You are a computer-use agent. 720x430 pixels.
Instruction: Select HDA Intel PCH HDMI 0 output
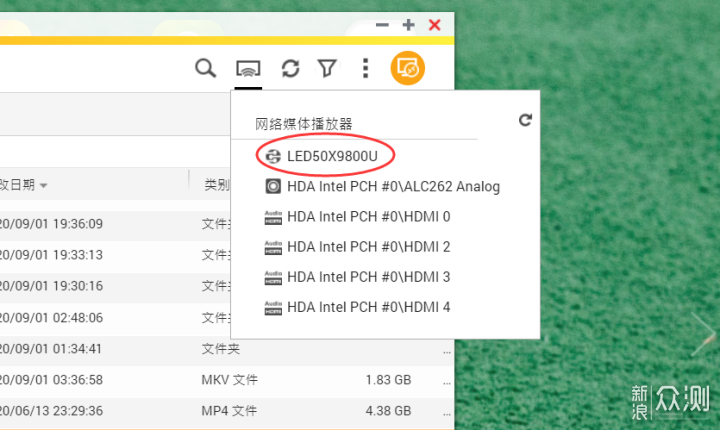click(x=358, y=217)
